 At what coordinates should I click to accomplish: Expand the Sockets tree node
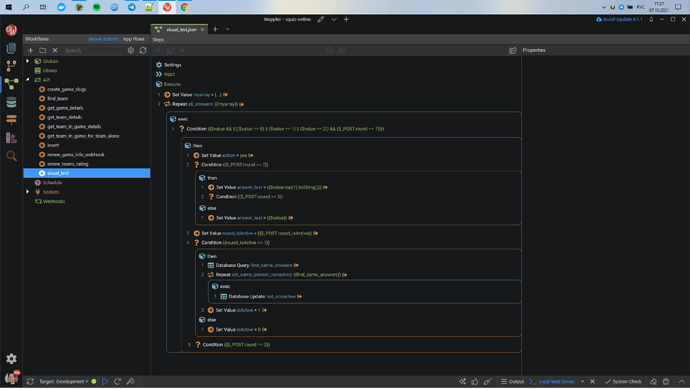[x=28, y=192]
